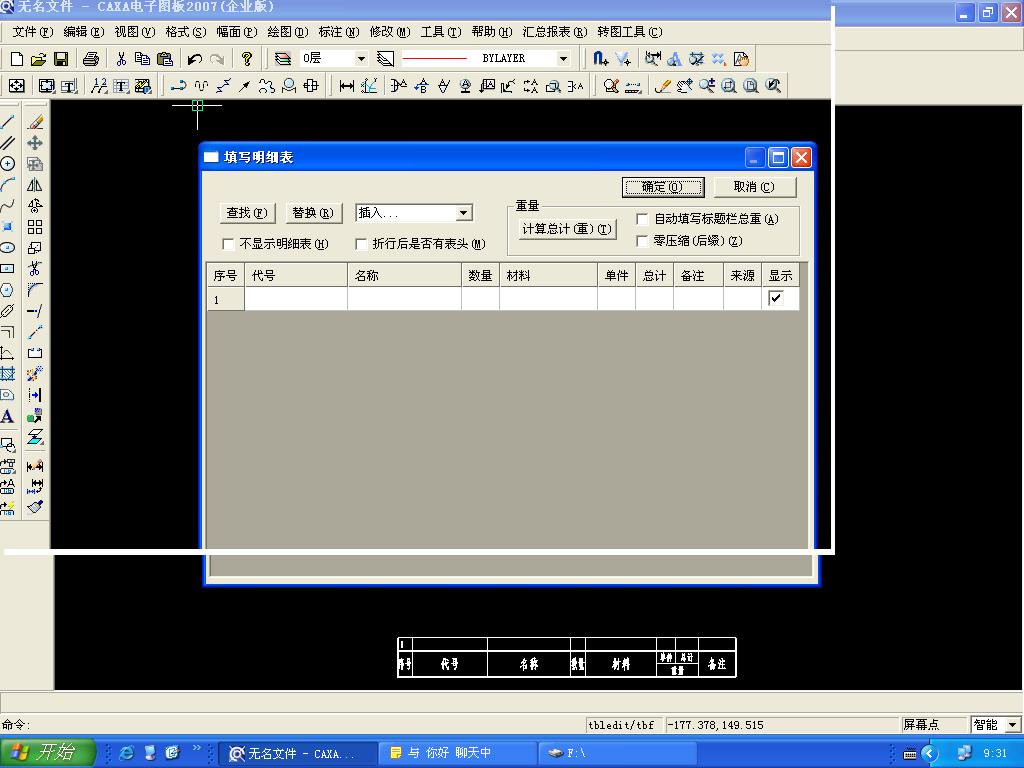Open the 文件(F) menu
The width and height of the screenshot is (1024, 768).
(33, 32)
